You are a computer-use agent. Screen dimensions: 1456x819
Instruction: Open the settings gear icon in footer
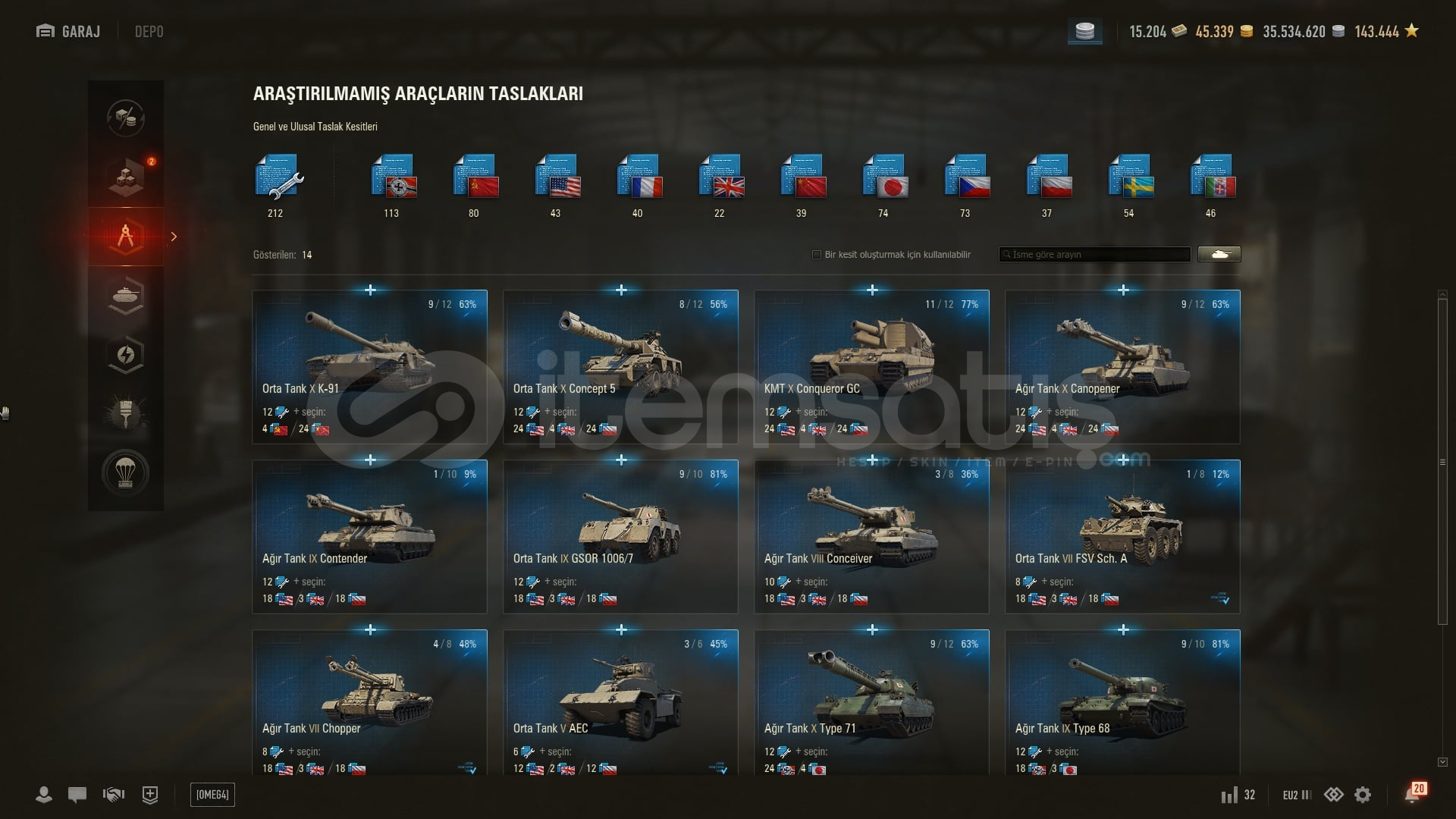click(x=1363, y=794)
